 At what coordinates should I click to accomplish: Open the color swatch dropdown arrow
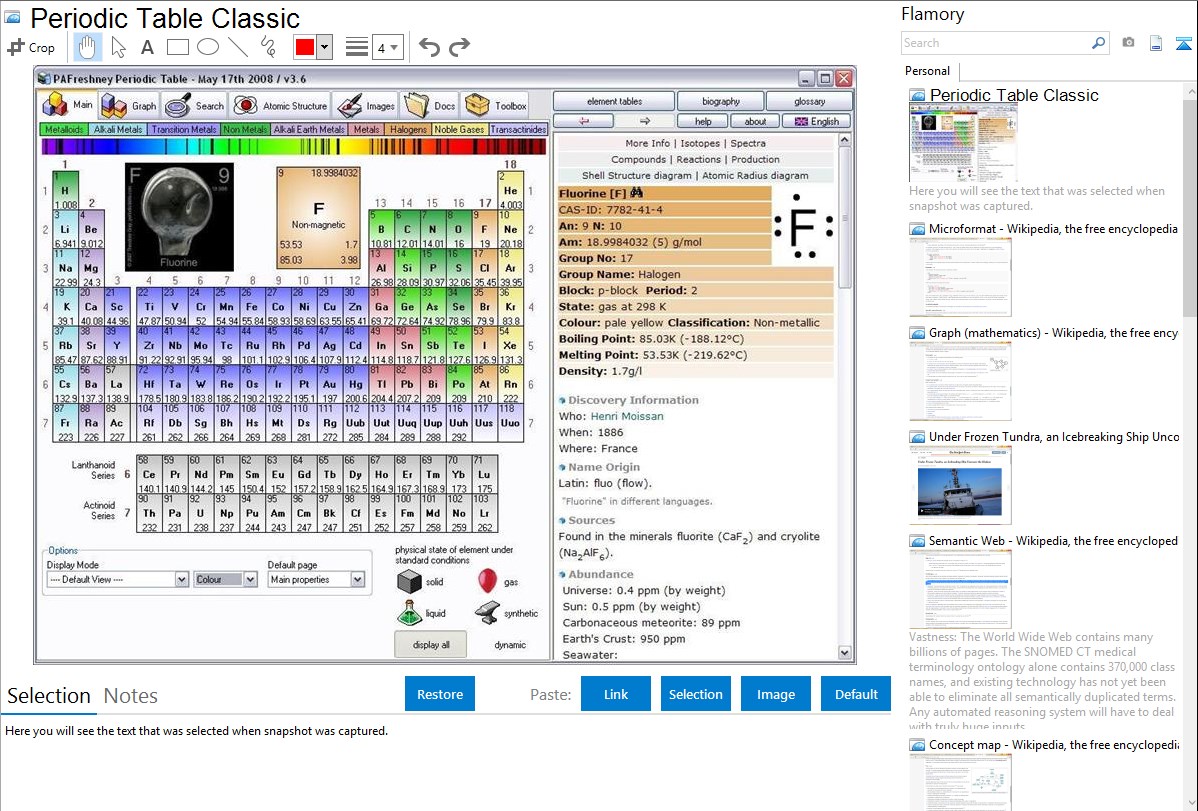[x=325, y=47]
